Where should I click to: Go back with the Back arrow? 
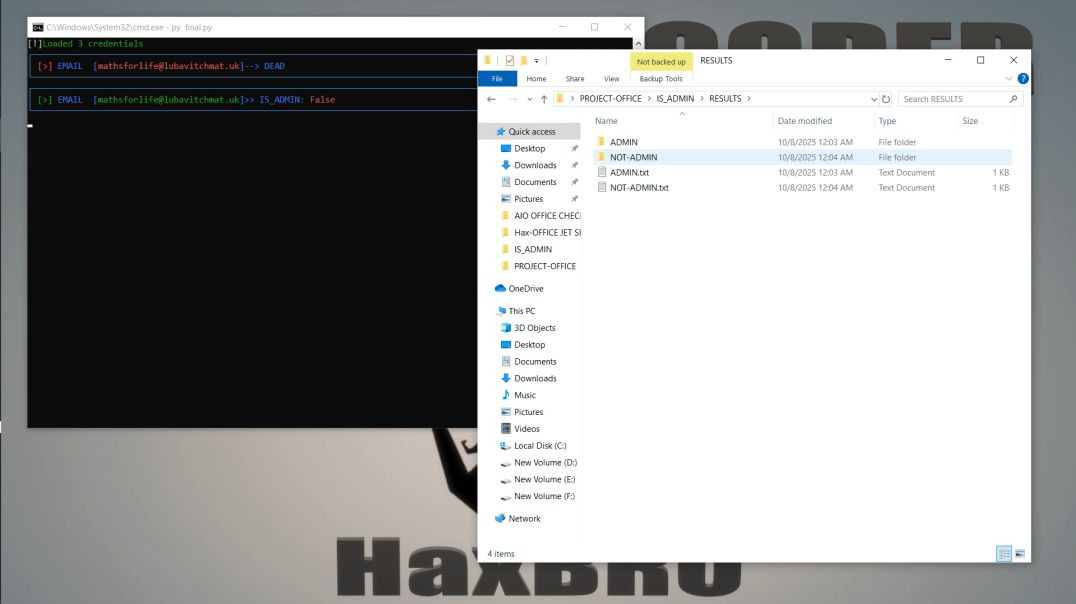click(491, 99)
